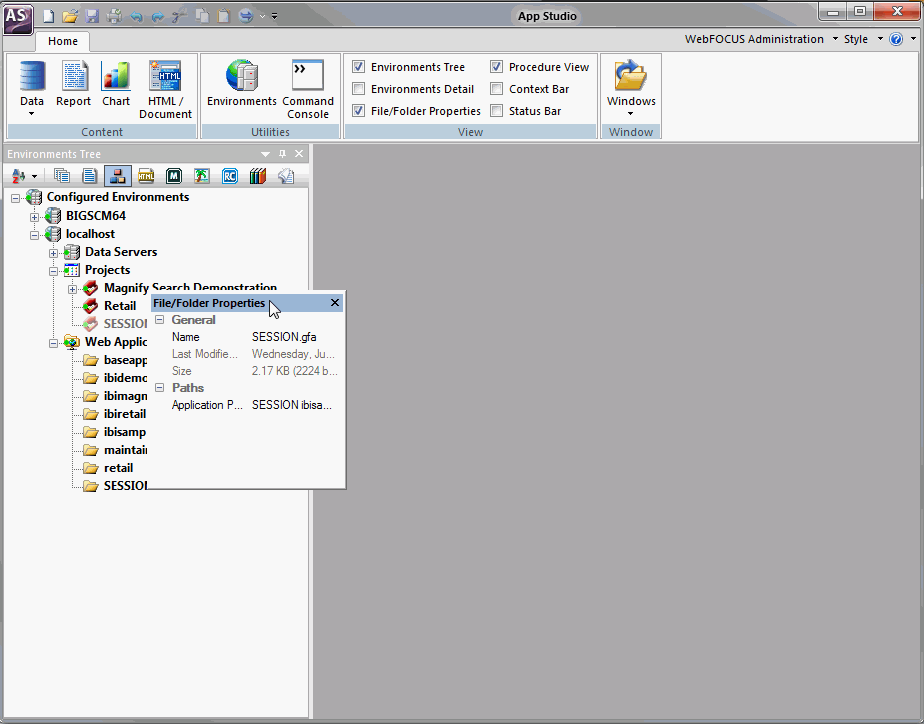Close the File/Folder Properties panel
Viewport: 924px width, 724px height.
[335, 303]
